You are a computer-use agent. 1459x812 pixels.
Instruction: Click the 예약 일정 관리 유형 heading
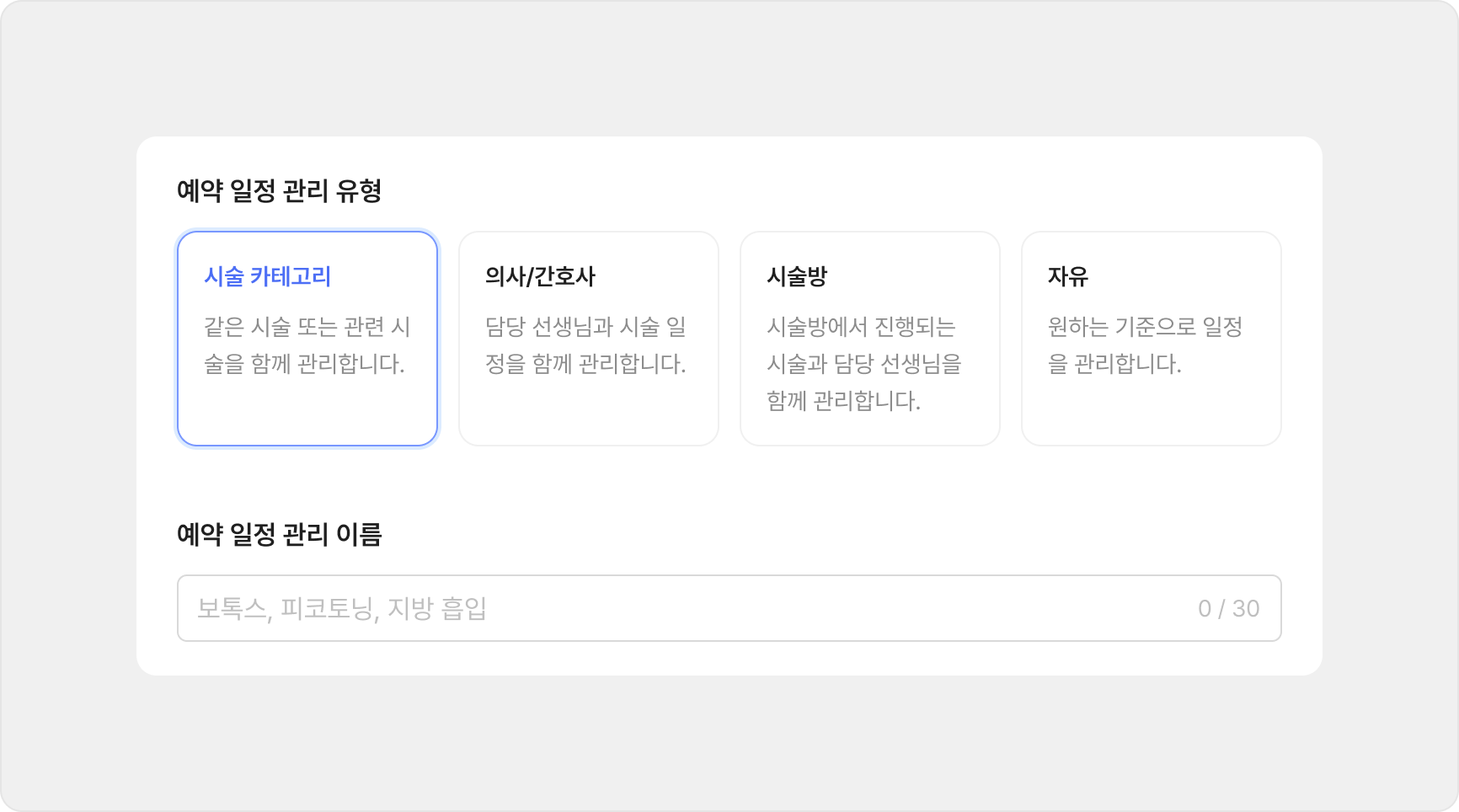tap(279, 191)
